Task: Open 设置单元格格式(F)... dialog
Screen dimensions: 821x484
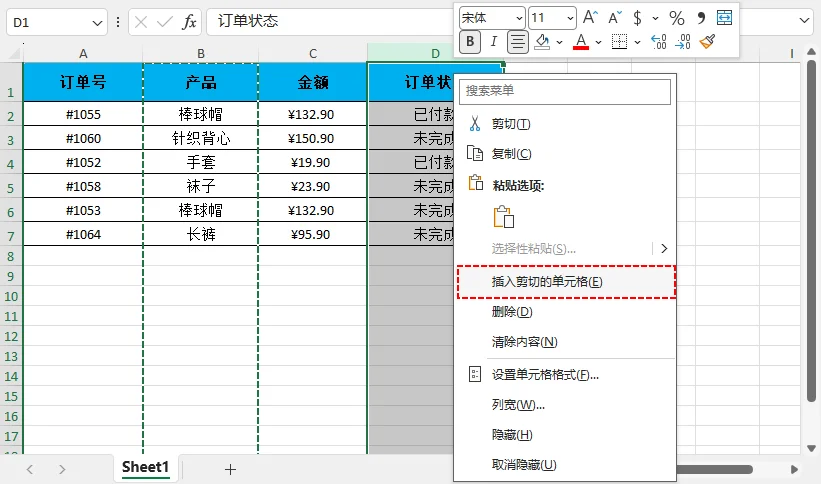Action: click(565, 375)
